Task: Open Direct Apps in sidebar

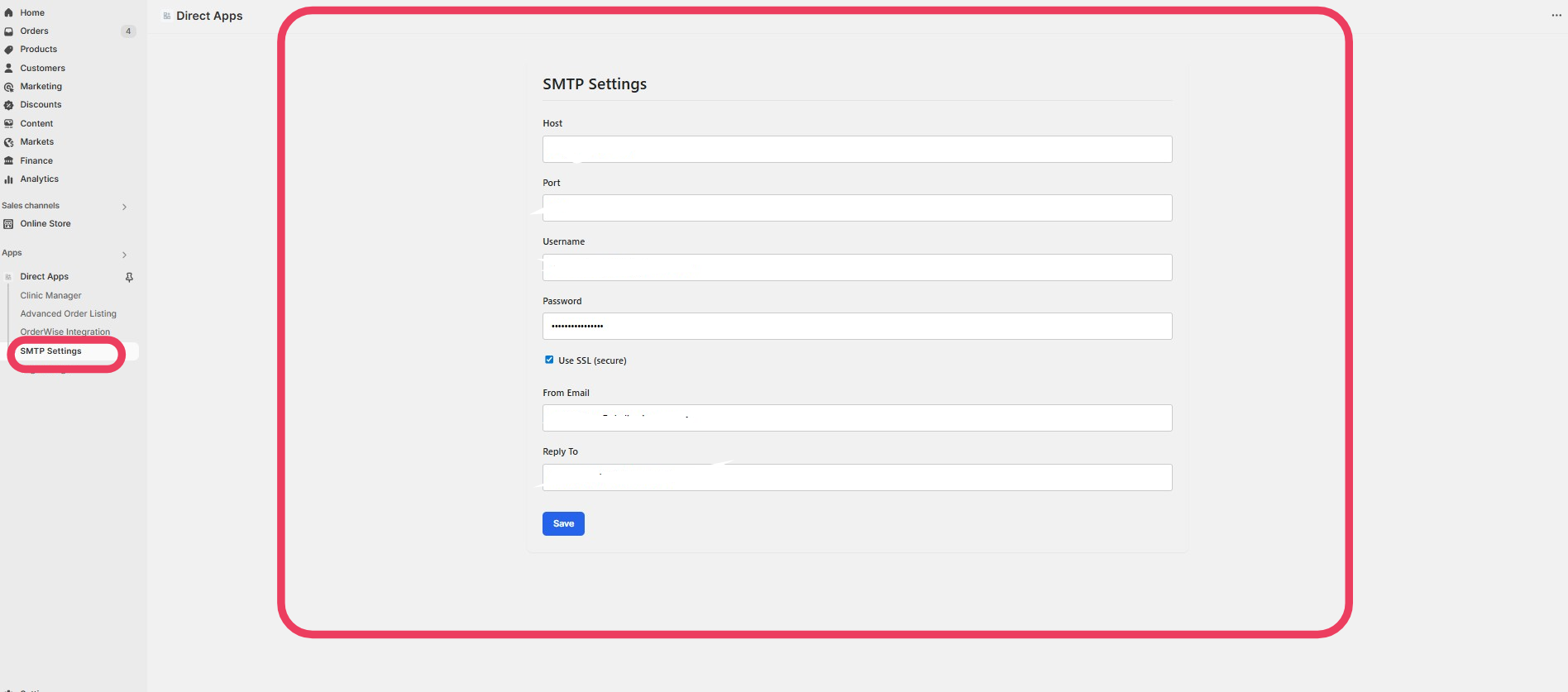Action: pyautogui.click(x=44, y=277)
